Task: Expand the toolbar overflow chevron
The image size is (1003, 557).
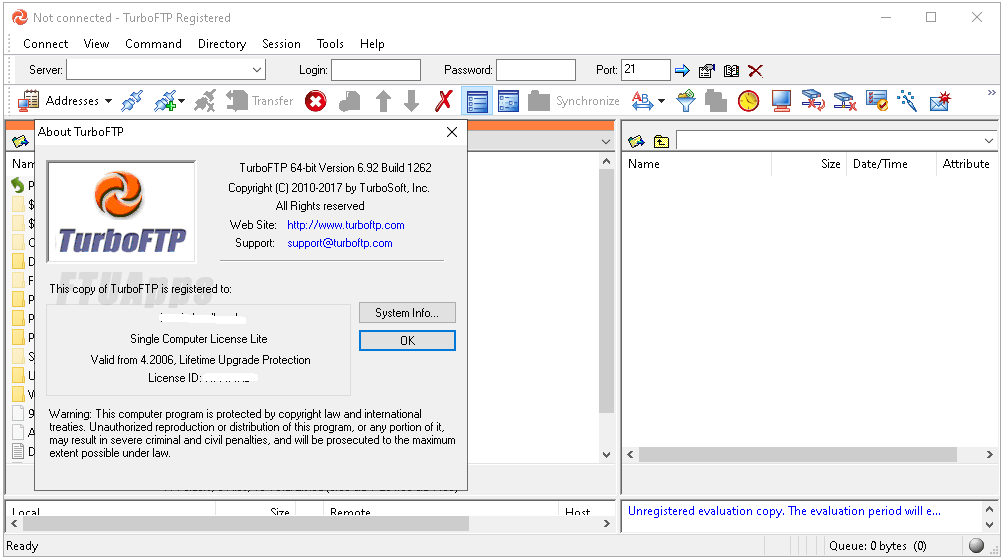Action: 991,93
